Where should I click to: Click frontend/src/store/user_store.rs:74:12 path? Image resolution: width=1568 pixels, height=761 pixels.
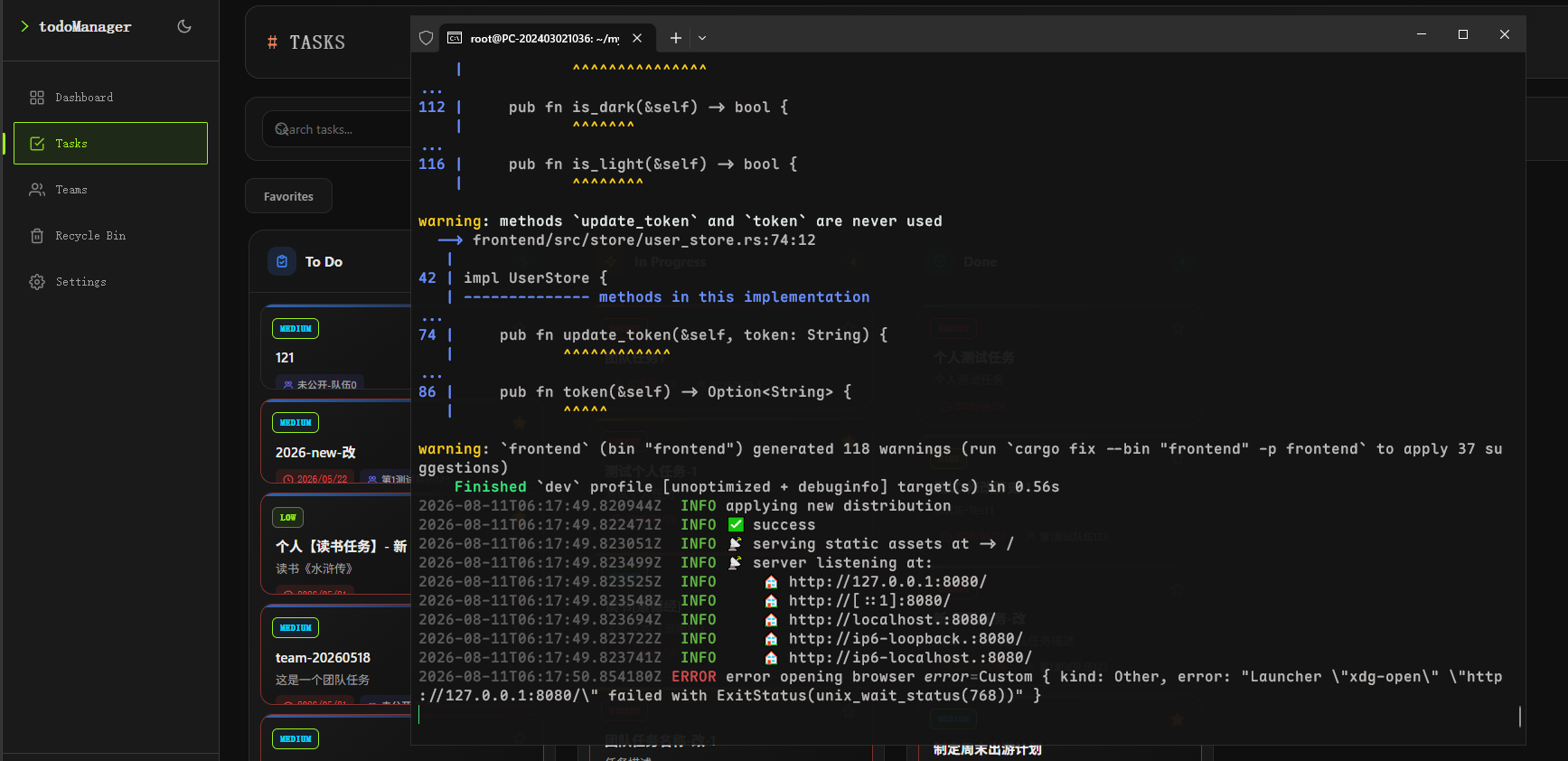tap(644, 240)
